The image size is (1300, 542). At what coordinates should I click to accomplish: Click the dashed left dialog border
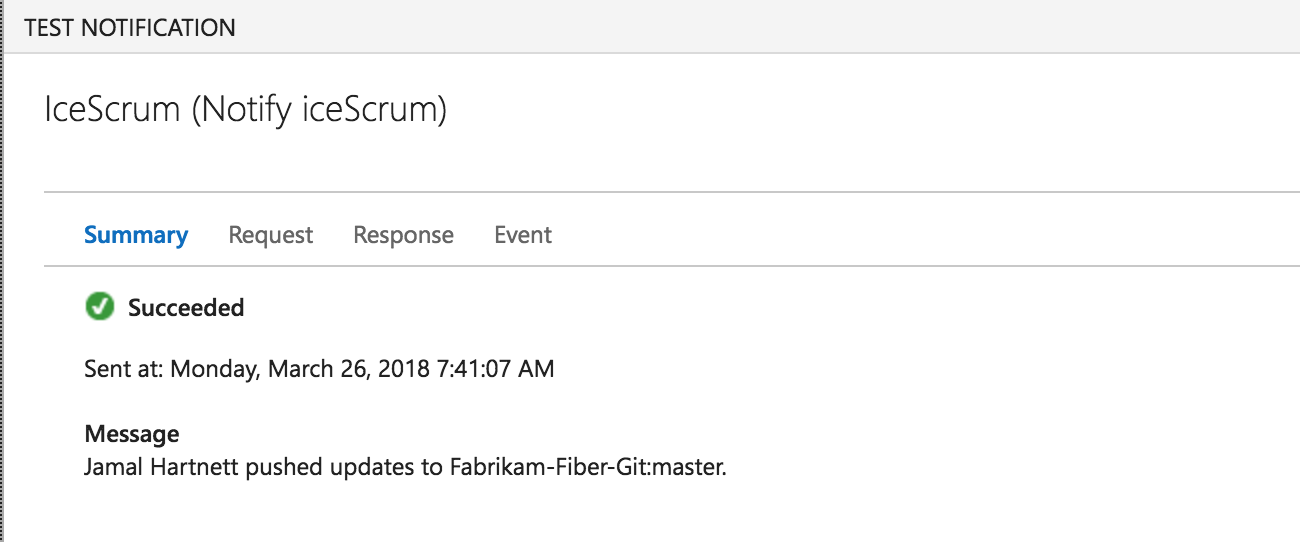tap(2, 271)
